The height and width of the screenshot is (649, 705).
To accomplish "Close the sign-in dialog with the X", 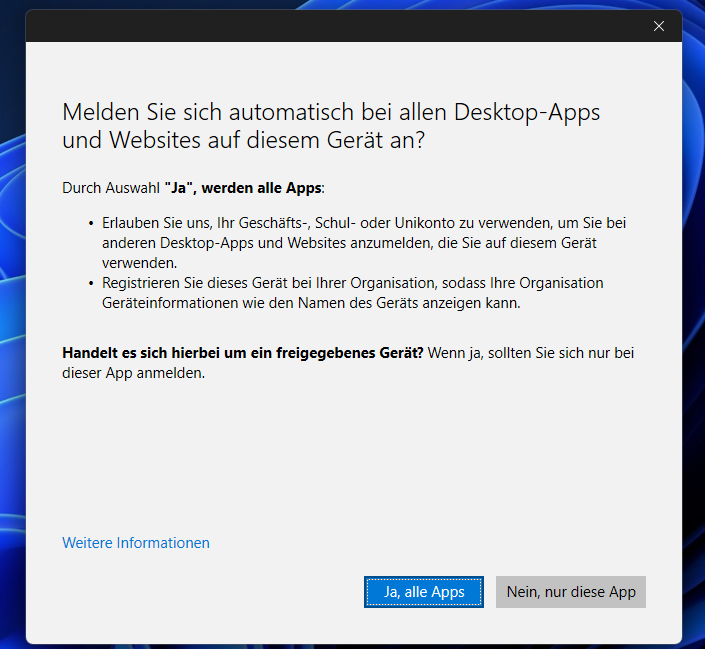I will click(659, 26).
